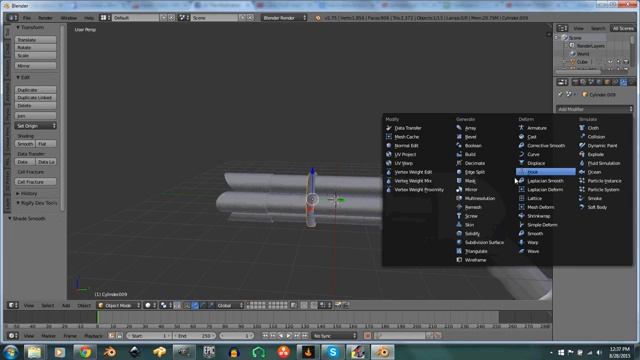Open the Window menu
Viewport: 640px width, 360px height.
(x=69, y=18)
